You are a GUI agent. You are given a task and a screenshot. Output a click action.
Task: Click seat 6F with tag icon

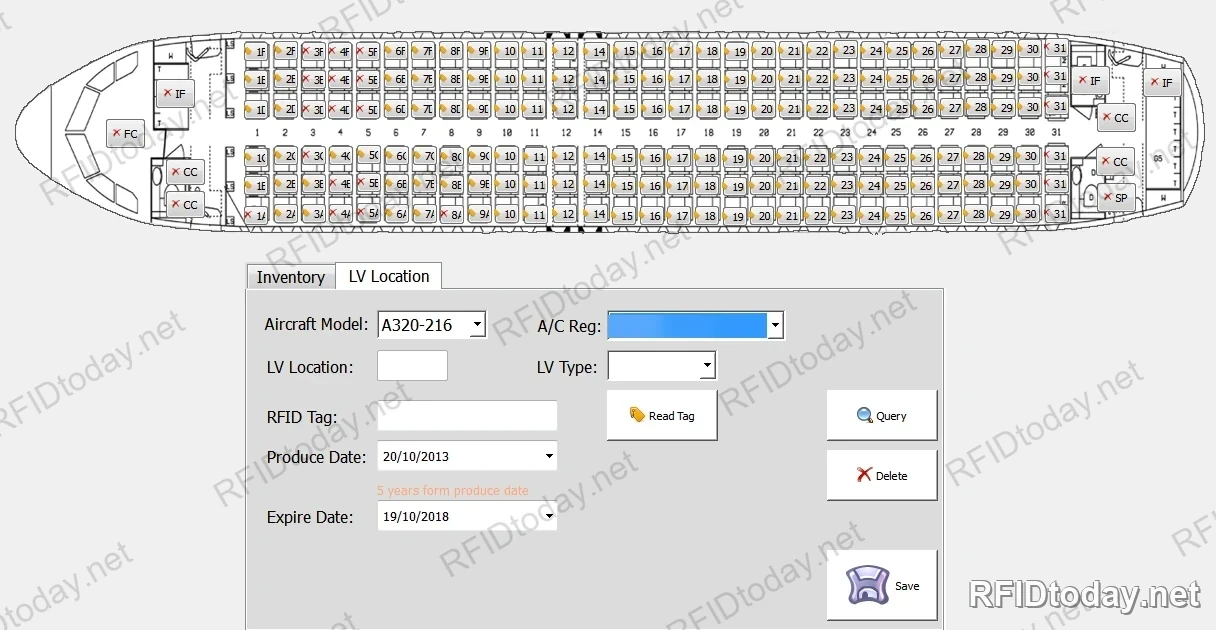point(396,51)
